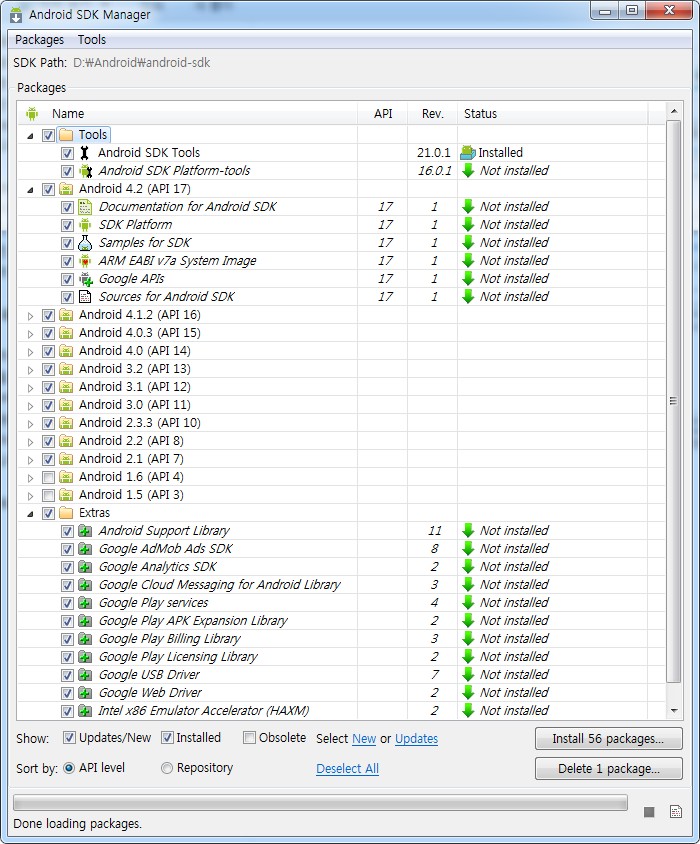
Task: Click the Sources for Android SDK icon
Action: (85, 297)
